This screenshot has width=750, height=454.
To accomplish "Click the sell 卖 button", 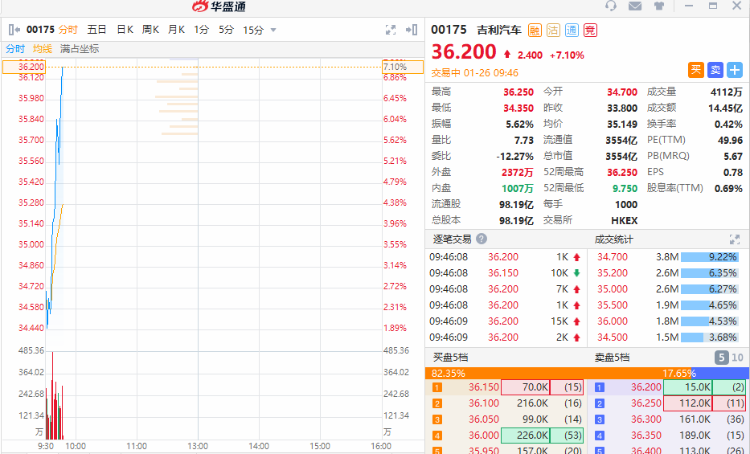I will point(715,70).
